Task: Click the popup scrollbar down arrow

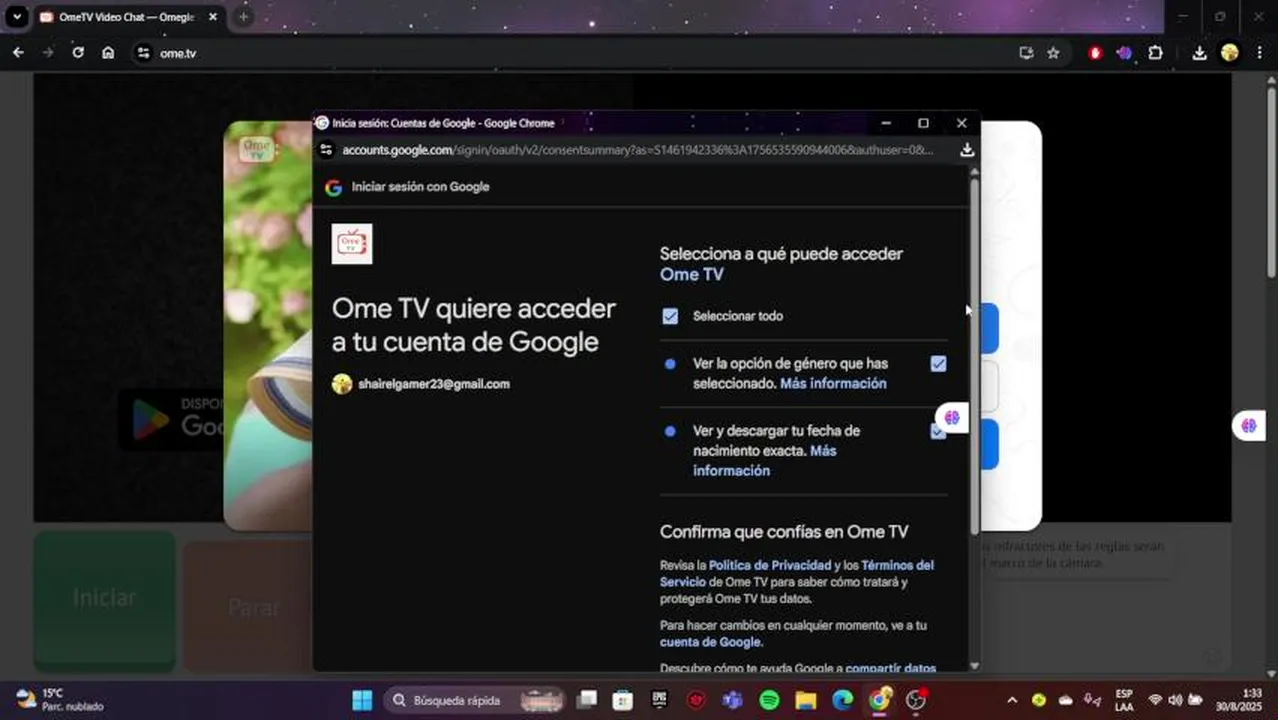Action: point(974,666)
